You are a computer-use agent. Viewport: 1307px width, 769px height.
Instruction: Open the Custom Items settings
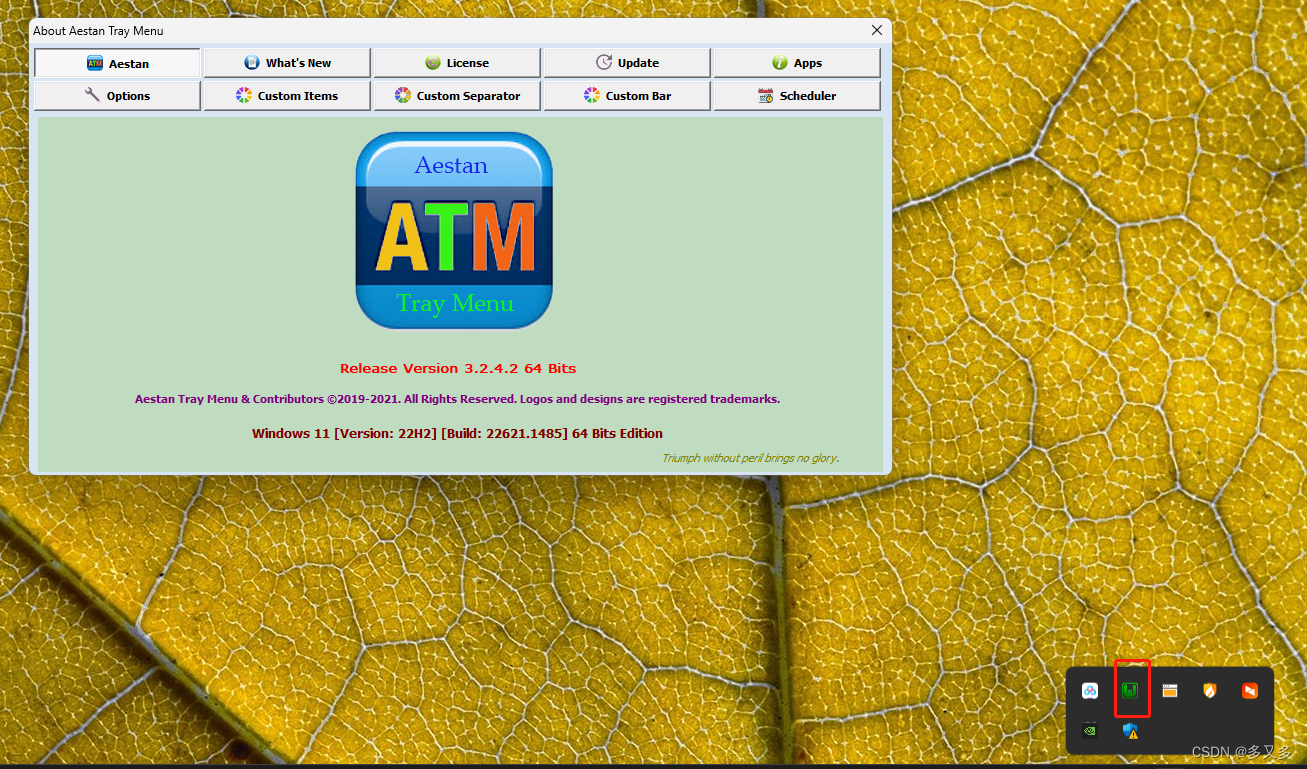(x=287, y=96)
